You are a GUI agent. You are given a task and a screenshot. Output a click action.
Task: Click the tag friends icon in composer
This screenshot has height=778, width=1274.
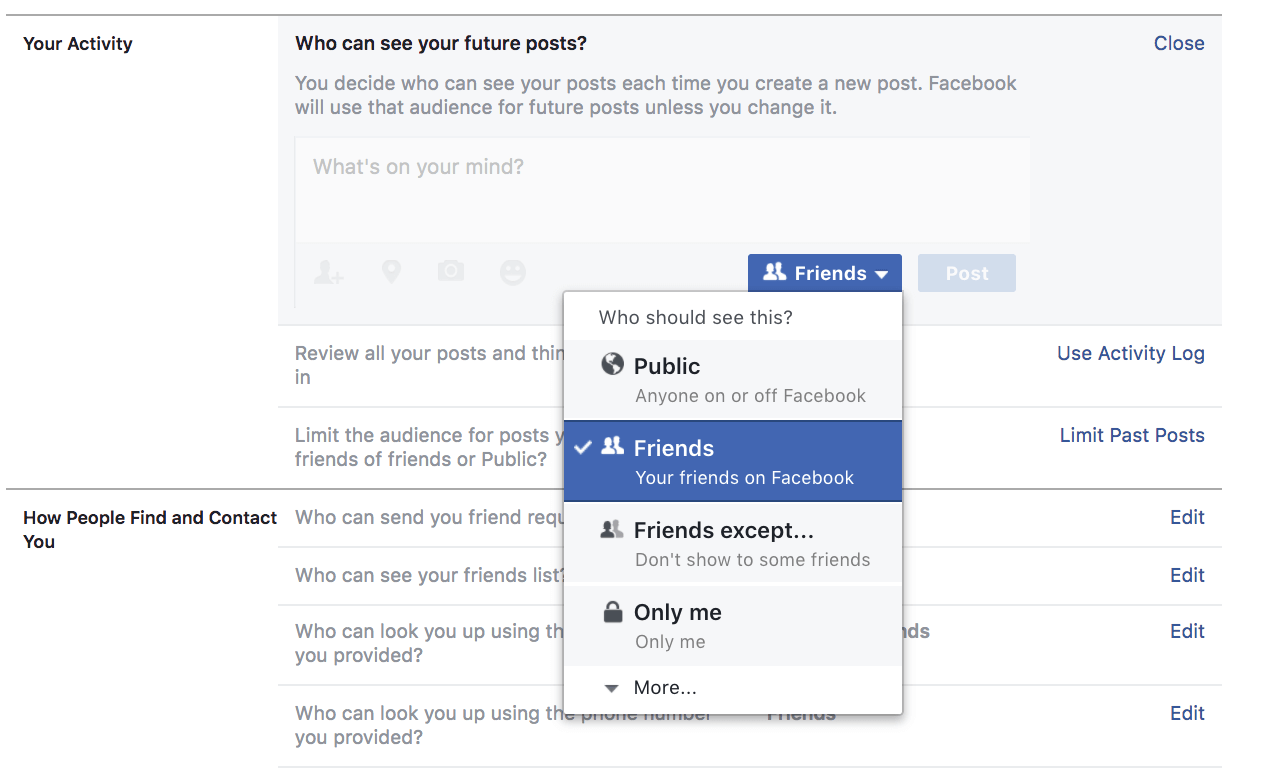coord(328,272)
